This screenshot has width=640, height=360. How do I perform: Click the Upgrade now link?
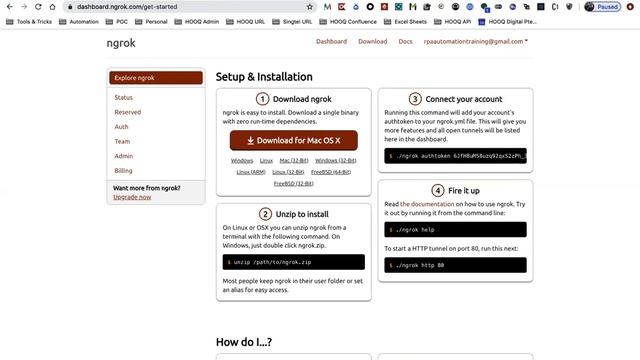point(132,197)
